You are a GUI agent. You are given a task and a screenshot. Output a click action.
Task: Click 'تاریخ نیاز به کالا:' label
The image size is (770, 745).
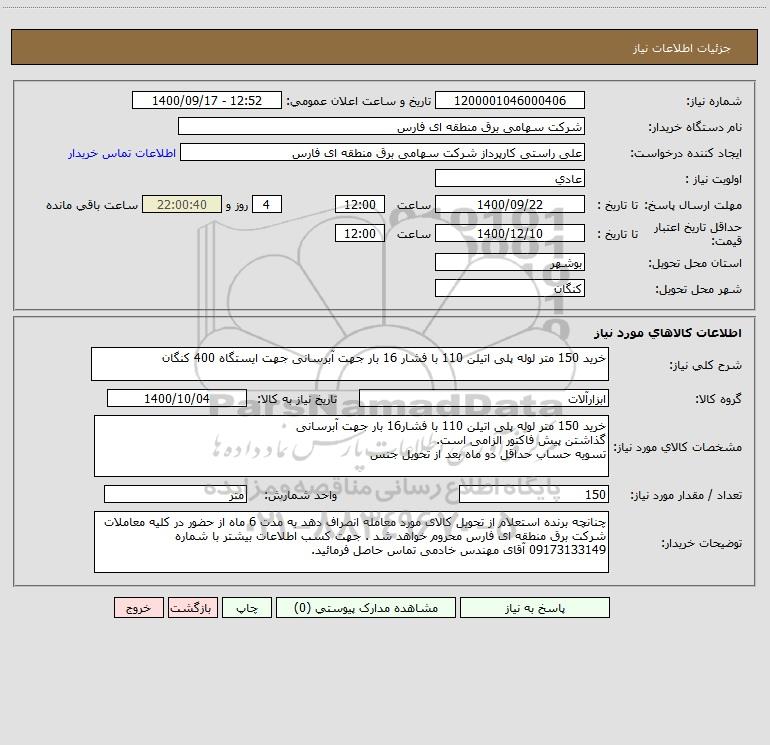click(297, 400)
